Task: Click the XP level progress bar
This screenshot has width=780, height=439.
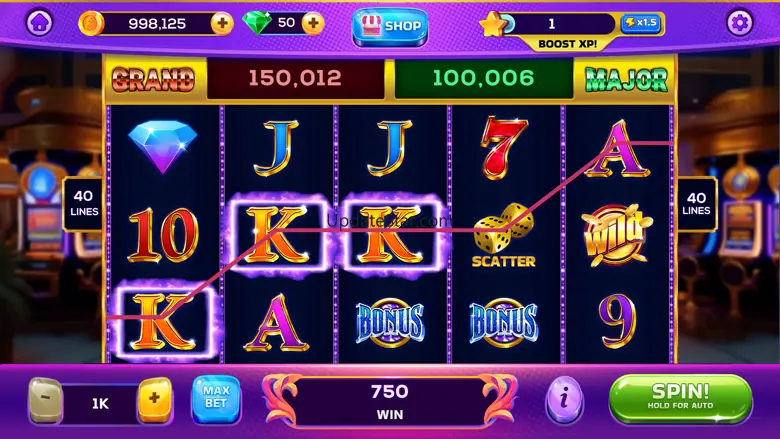Action: pos(559,23)
